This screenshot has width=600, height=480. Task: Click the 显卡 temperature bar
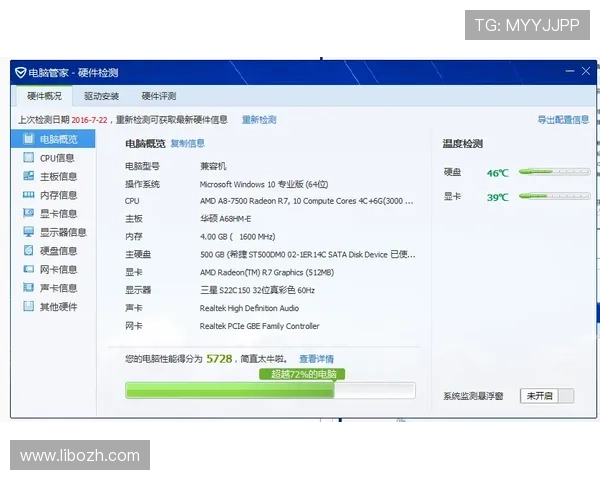(554, 196)
